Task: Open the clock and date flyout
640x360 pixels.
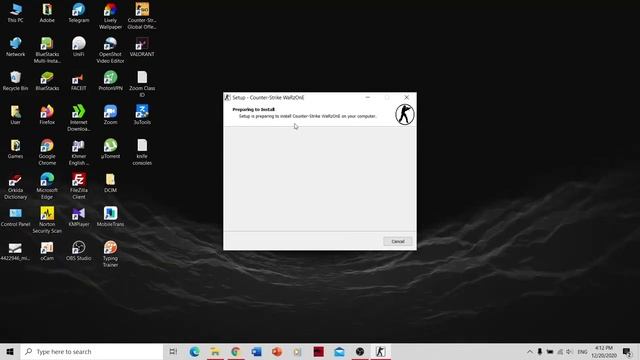Action: tap(604, 351)
